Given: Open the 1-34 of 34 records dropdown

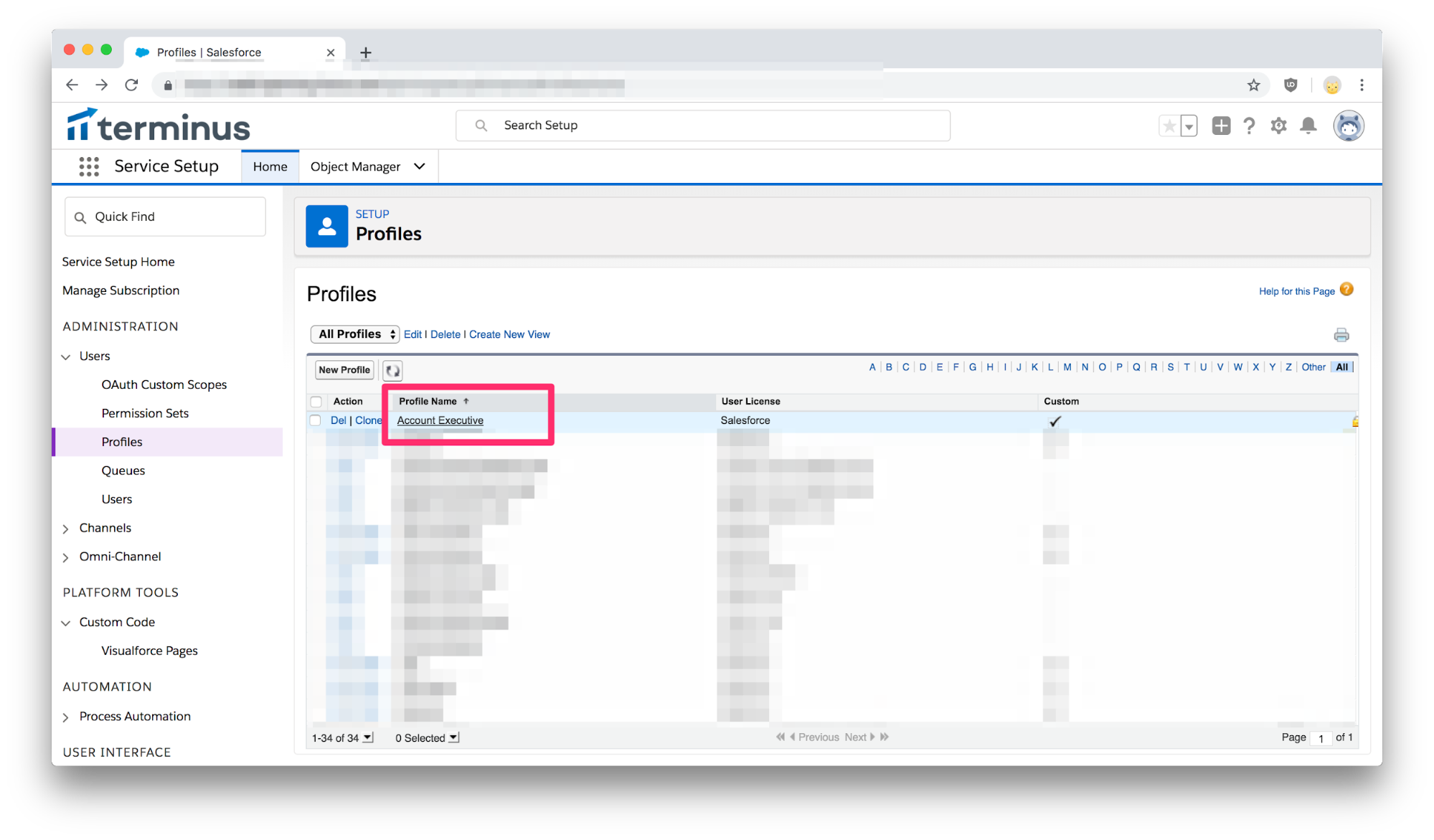Looking at the screenshot, I should (x=368, y=737).
